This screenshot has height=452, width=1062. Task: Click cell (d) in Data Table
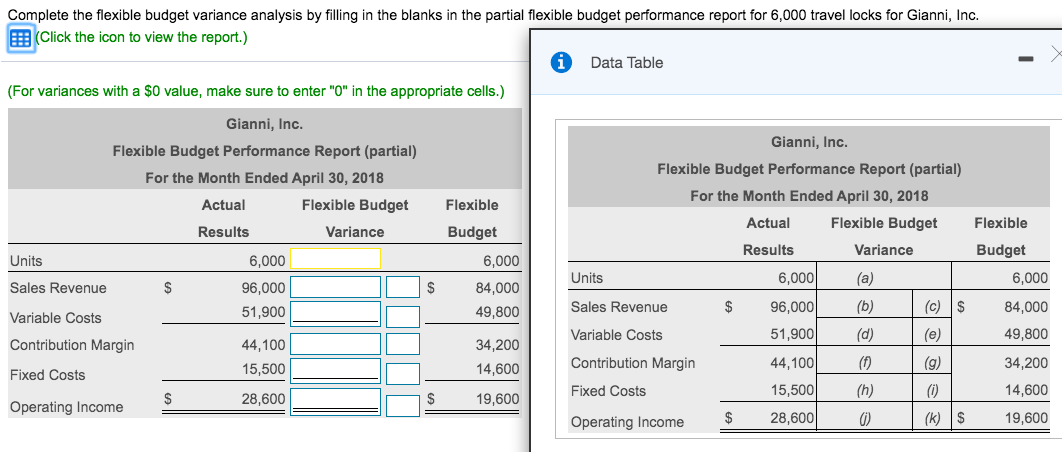[864, 333]
